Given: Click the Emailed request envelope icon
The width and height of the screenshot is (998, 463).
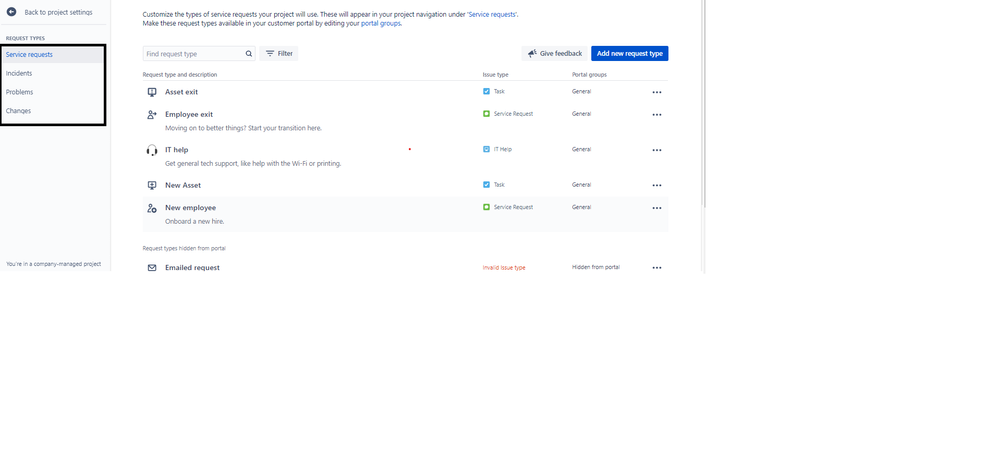Looking at the screenshot, I should (151, 268).
